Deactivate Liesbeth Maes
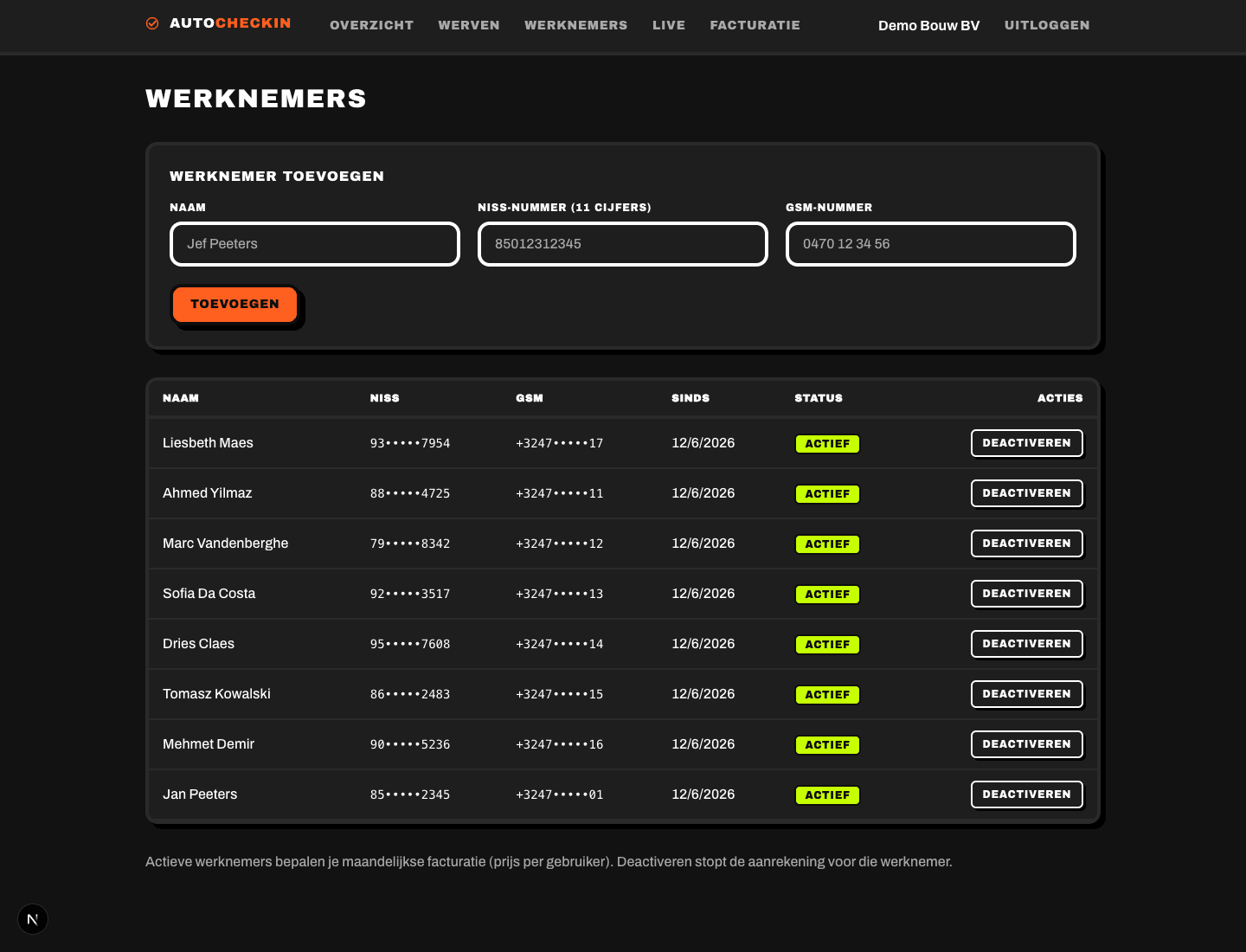 pos(1027,443)
